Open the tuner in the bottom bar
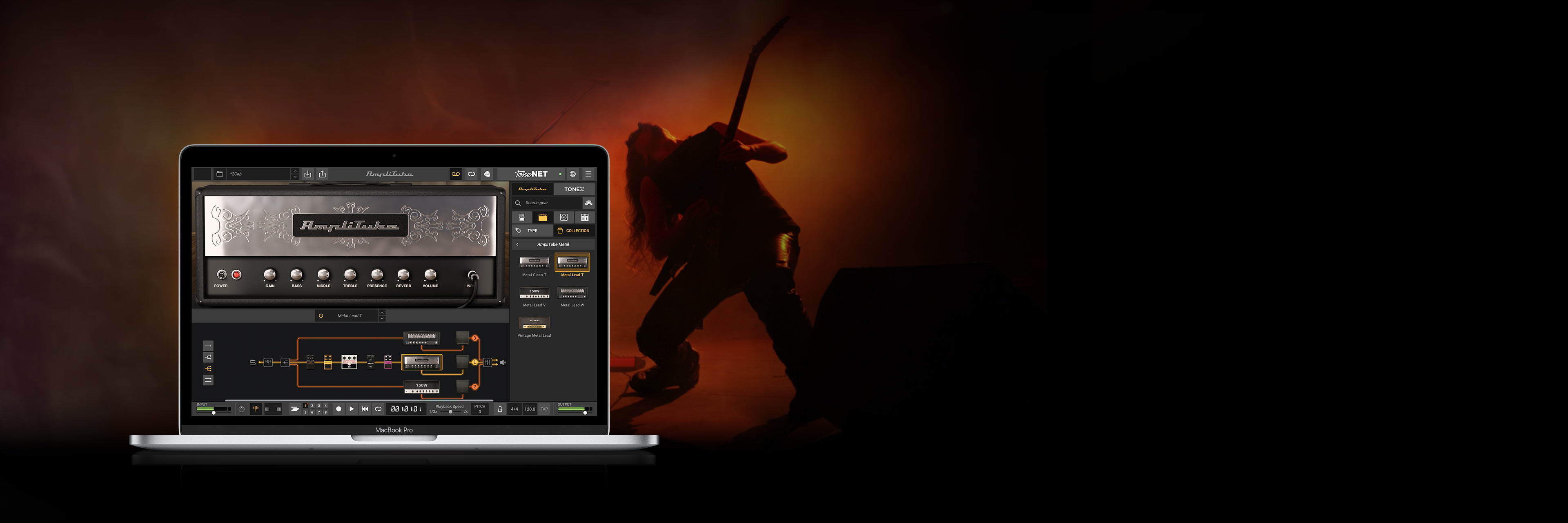This screenshot has width=1568, height=523. point(256,409)
